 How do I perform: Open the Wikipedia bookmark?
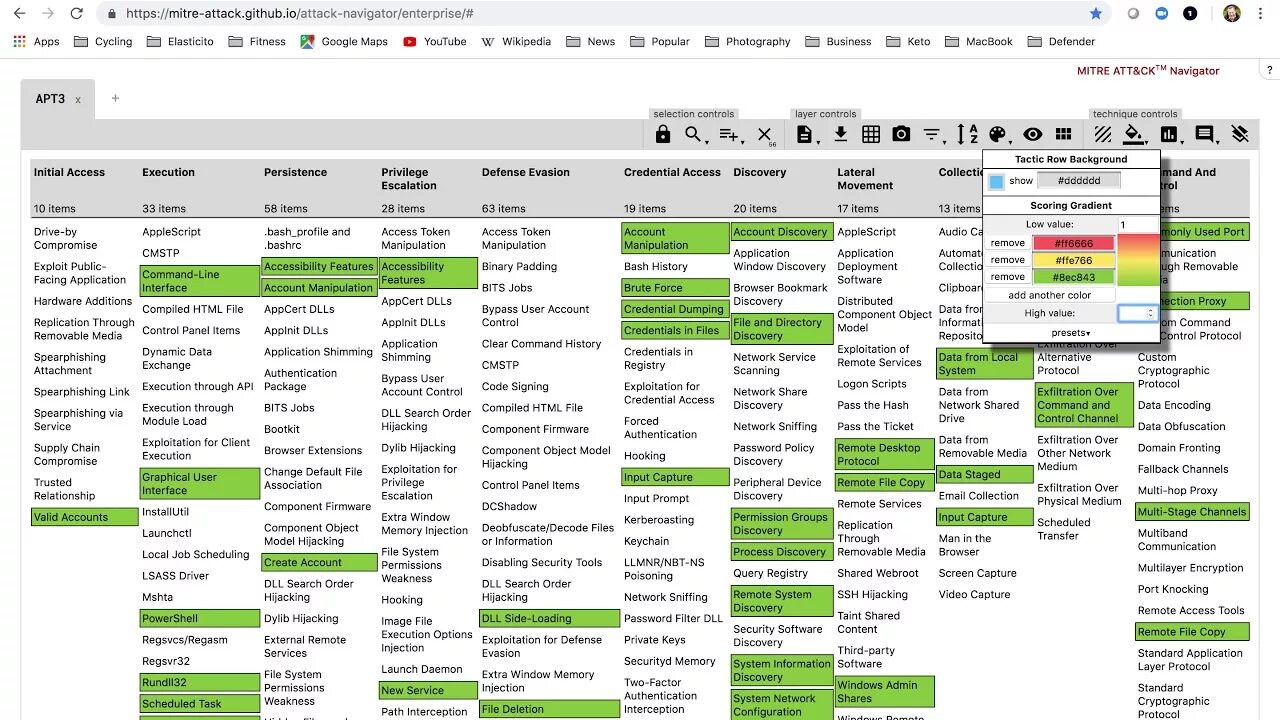pos(516,42)
